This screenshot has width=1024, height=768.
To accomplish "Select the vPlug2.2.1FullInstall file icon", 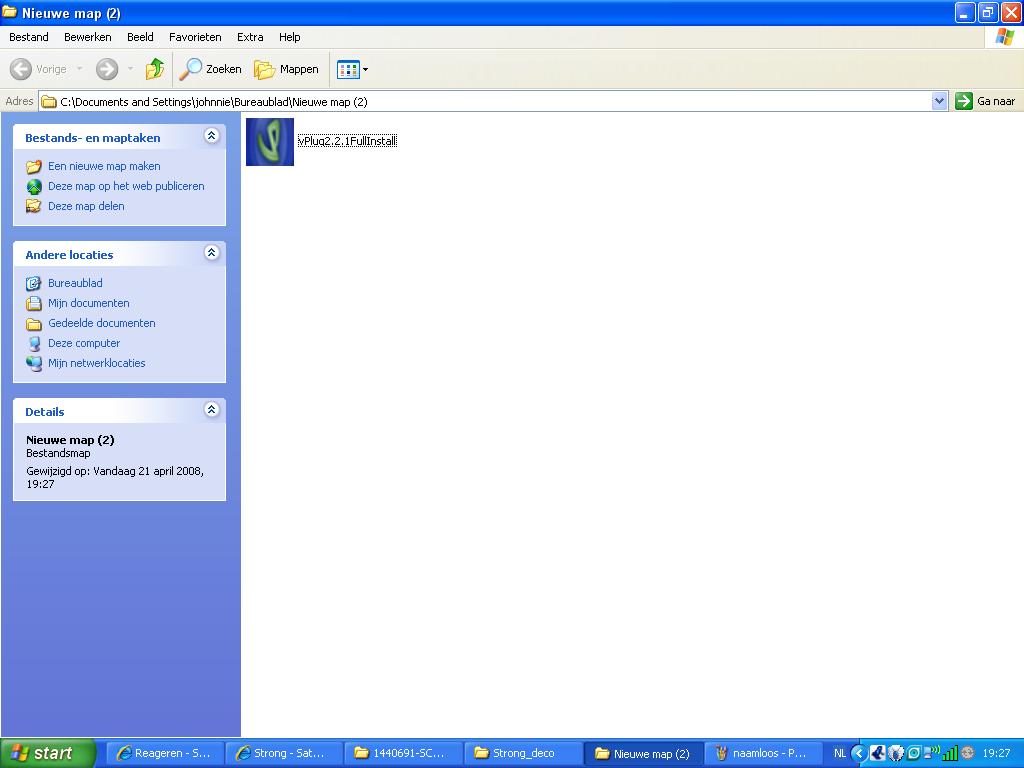I will point(270,142).
